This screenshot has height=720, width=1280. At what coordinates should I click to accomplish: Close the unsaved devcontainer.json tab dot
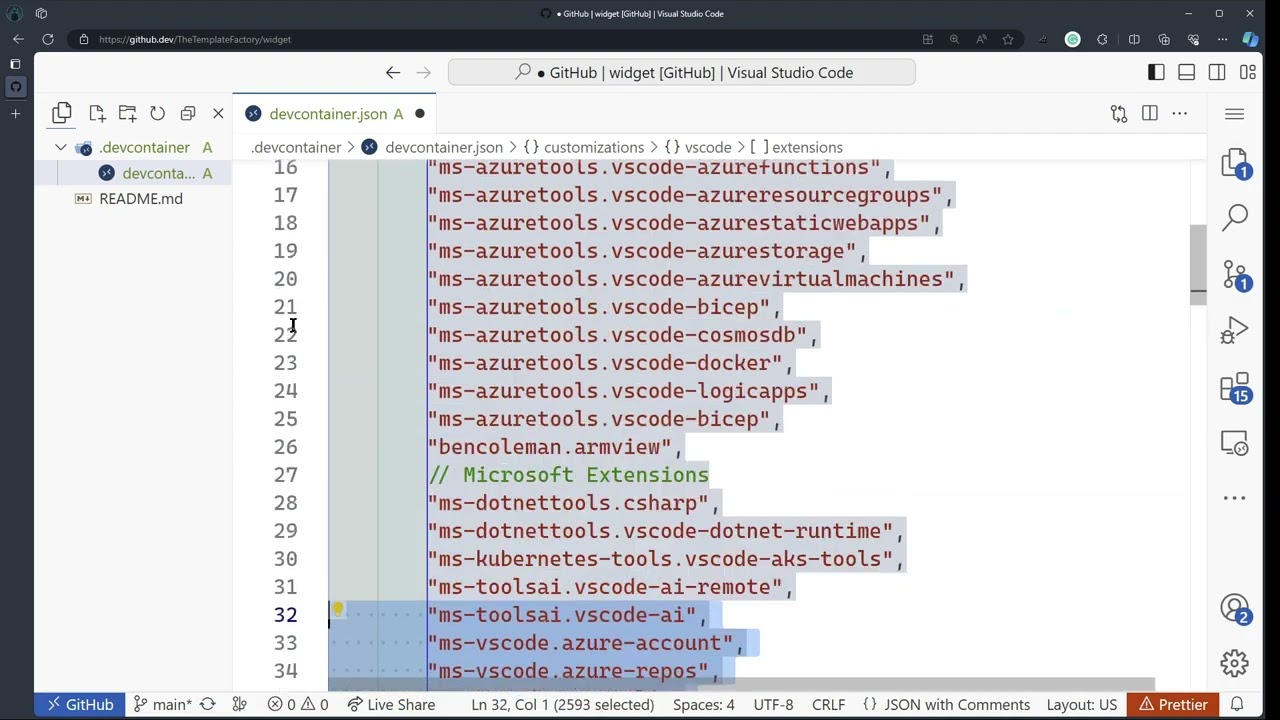point(419,114)
